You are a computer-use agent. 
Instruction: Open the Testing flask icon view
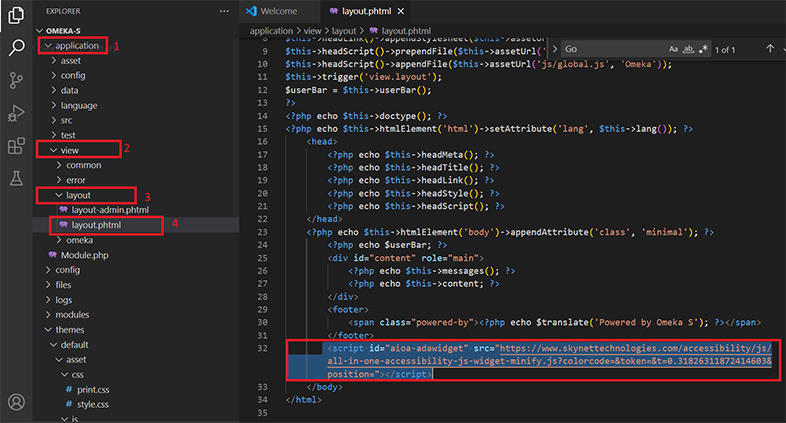[16, 179]
